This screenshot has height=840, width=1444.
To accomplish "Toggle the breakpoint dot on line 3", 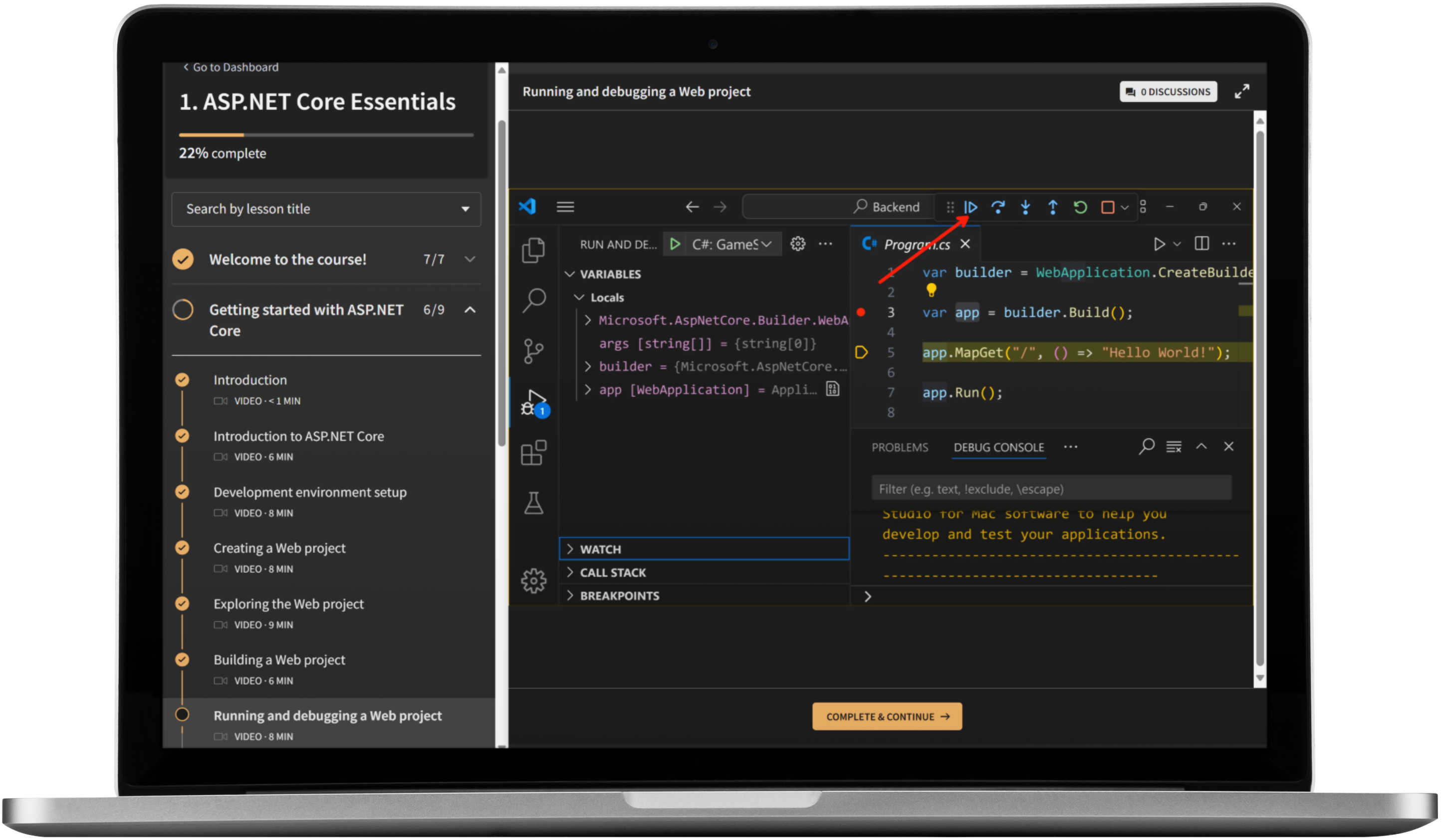I will tap(861, 312).
